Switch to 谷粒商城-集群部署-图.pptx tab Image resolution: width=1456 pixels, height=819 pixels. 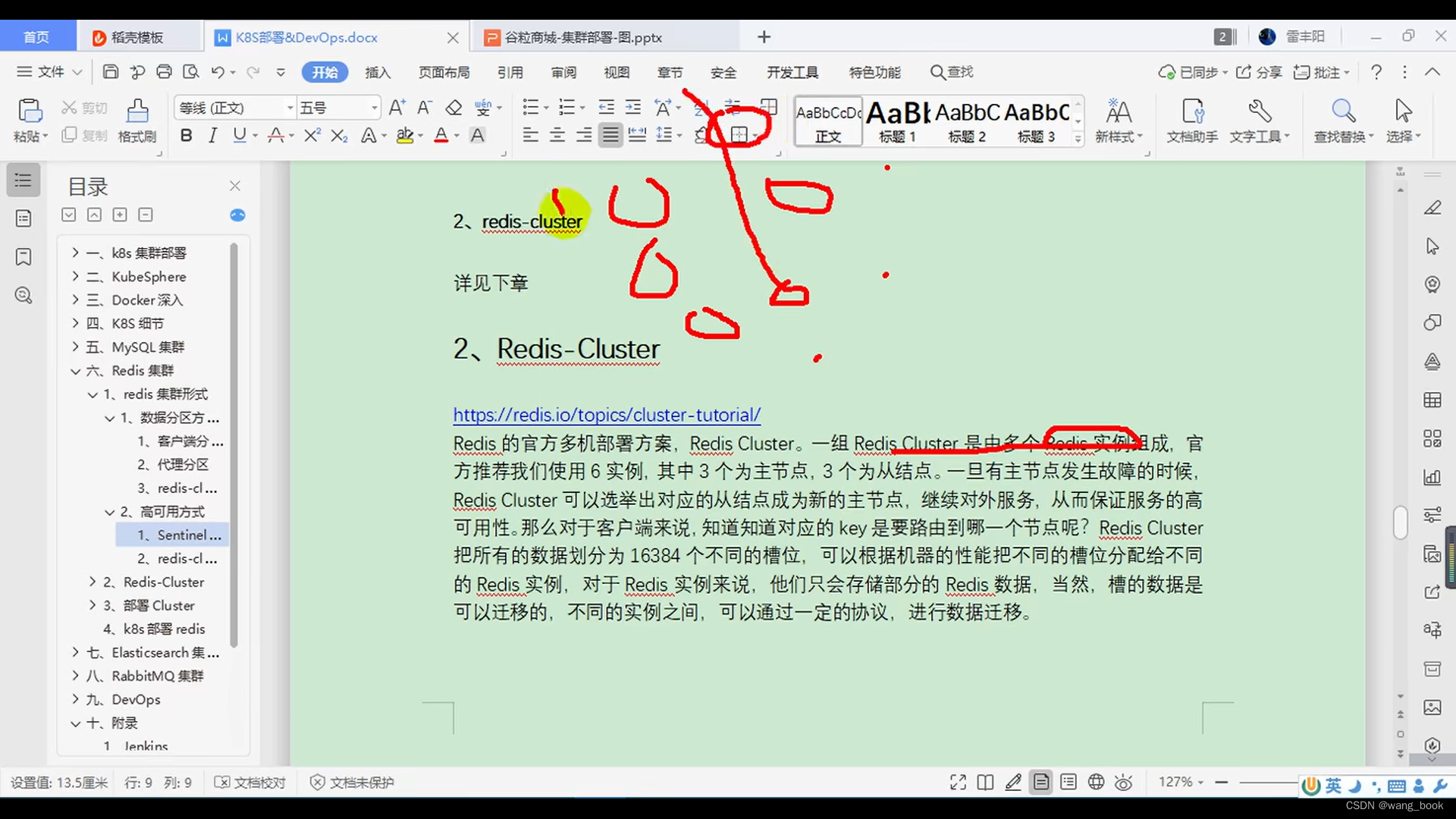[x=584, y=37]
